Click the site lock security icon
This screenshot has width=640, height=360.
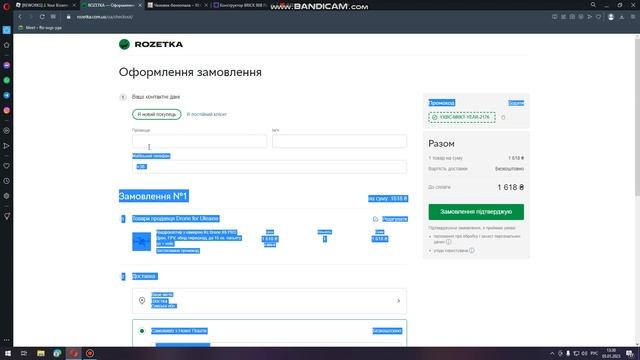coord(69,17)
